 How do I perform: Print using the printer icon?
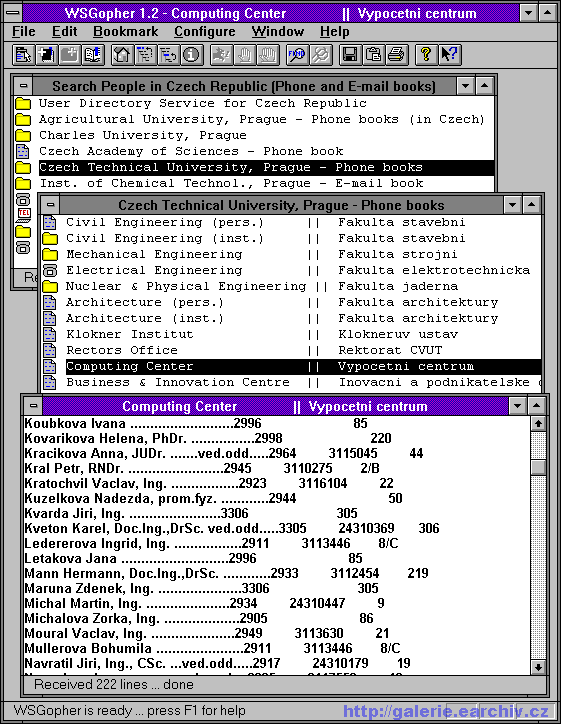point(396,55)
